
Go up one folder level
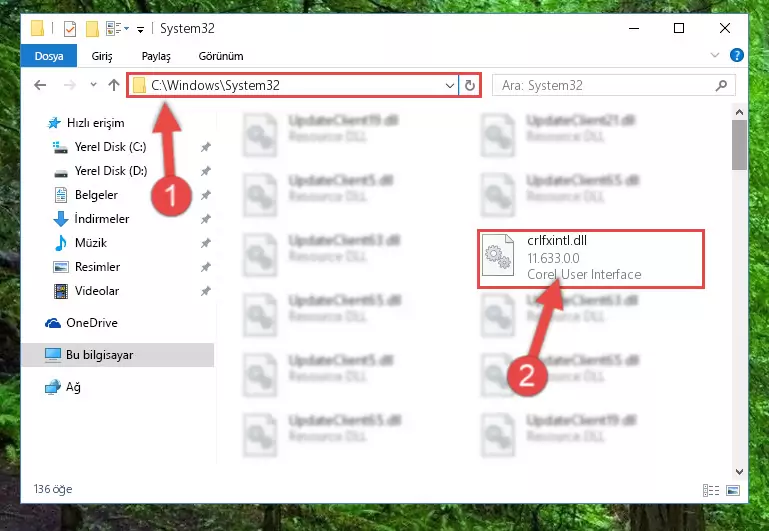tap(114, 85)
